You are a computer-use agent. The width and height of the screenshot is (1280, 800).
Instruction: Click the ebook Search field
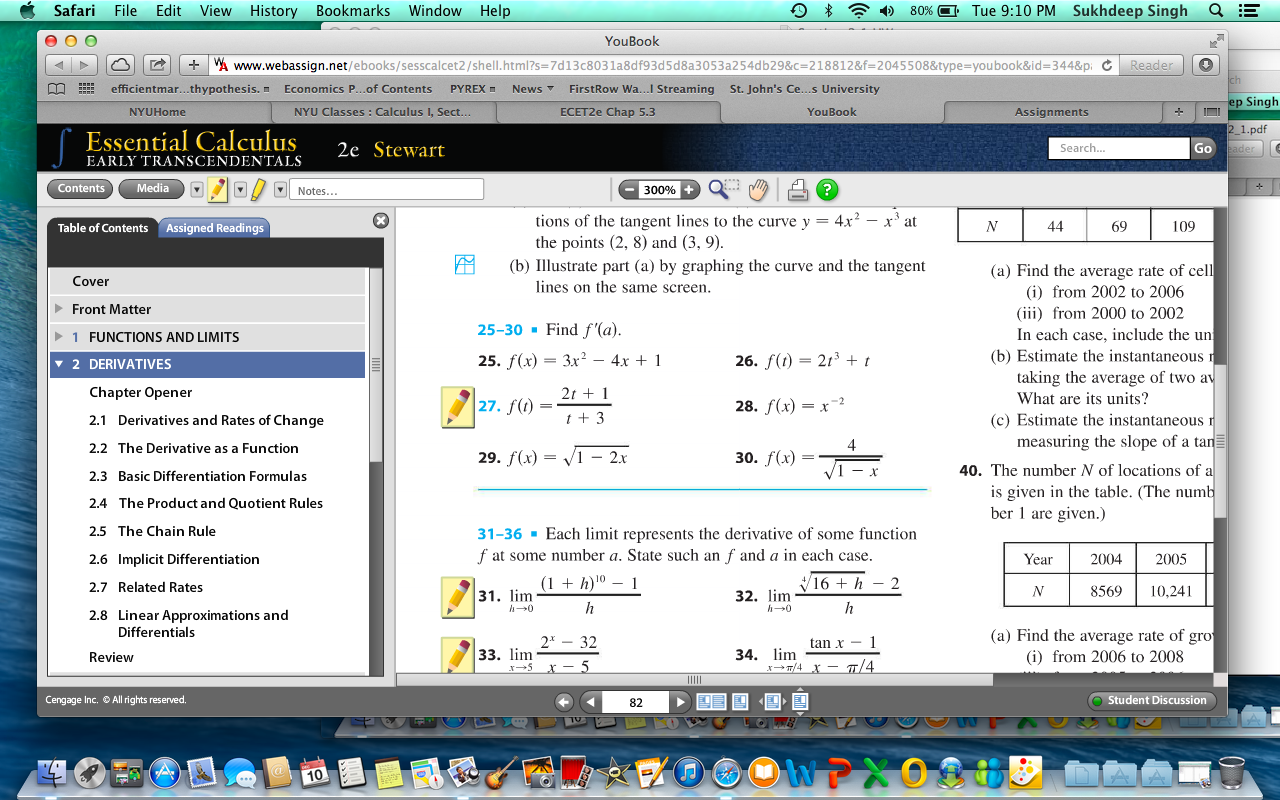tap(1119, 148)
